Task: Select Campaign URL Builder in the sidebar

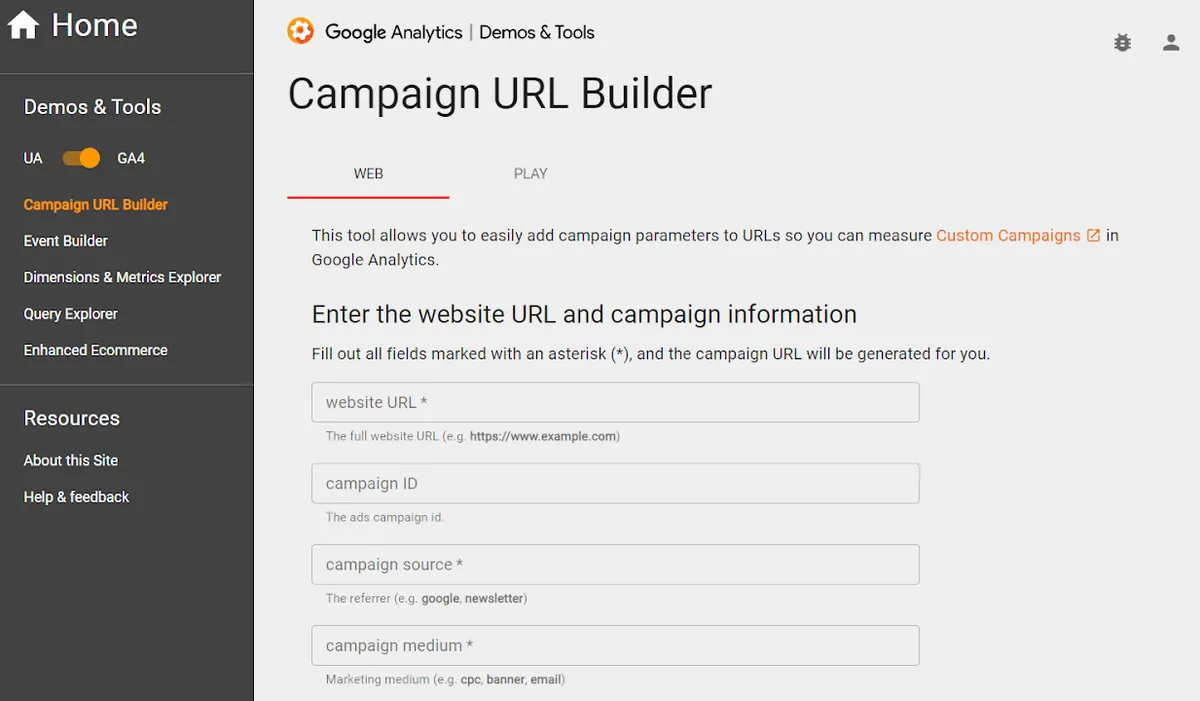Action: (95, 204)
